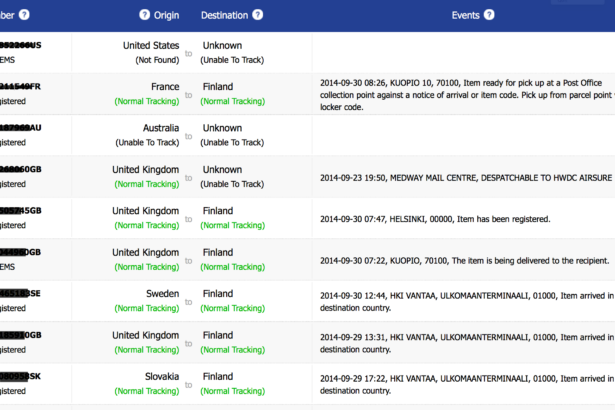Screen dimensions: 615x410
Task: Click the help icon beside Origin header
Action: 144,15
